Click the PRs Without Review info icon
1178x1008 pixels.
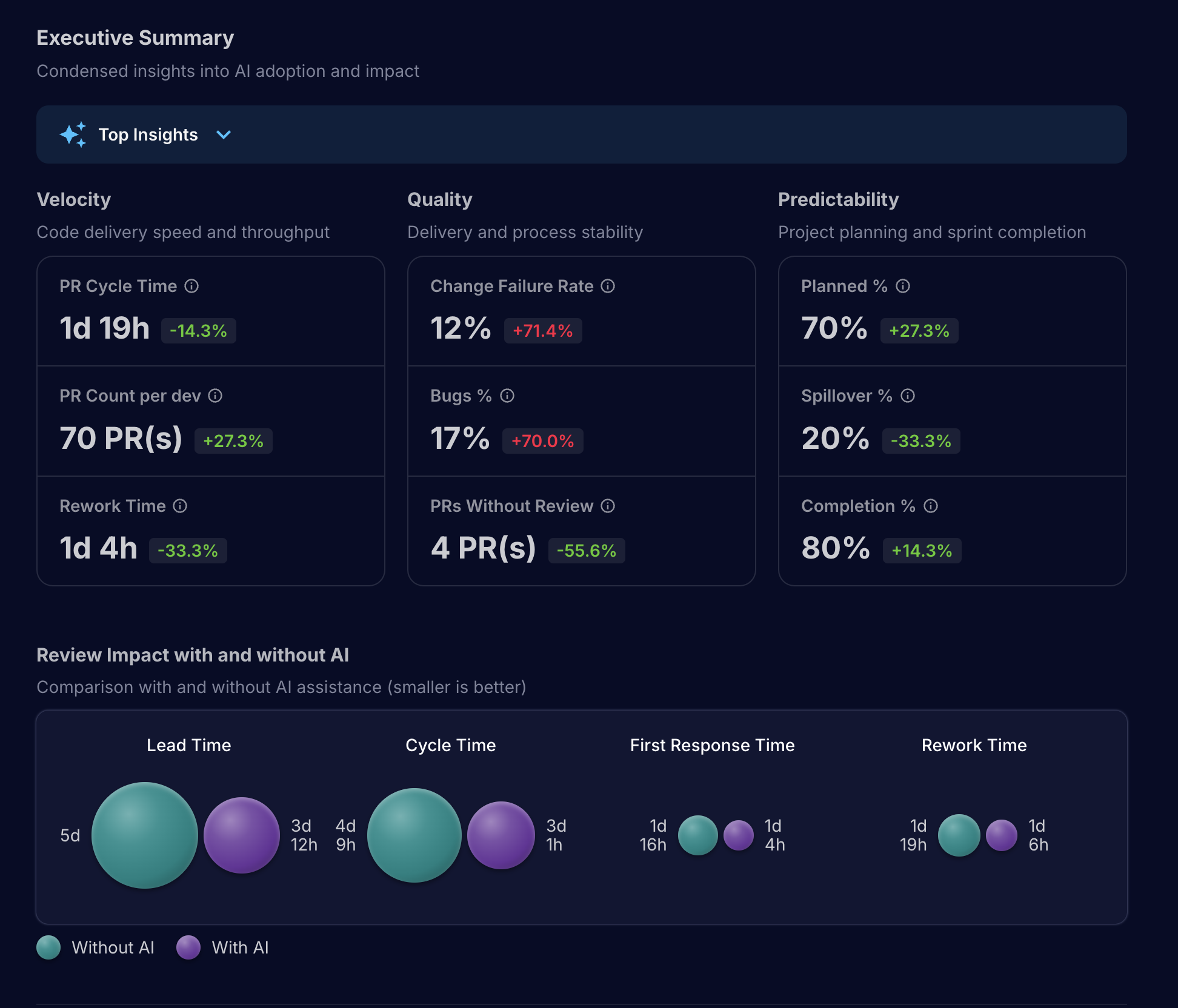coord(608,506)
